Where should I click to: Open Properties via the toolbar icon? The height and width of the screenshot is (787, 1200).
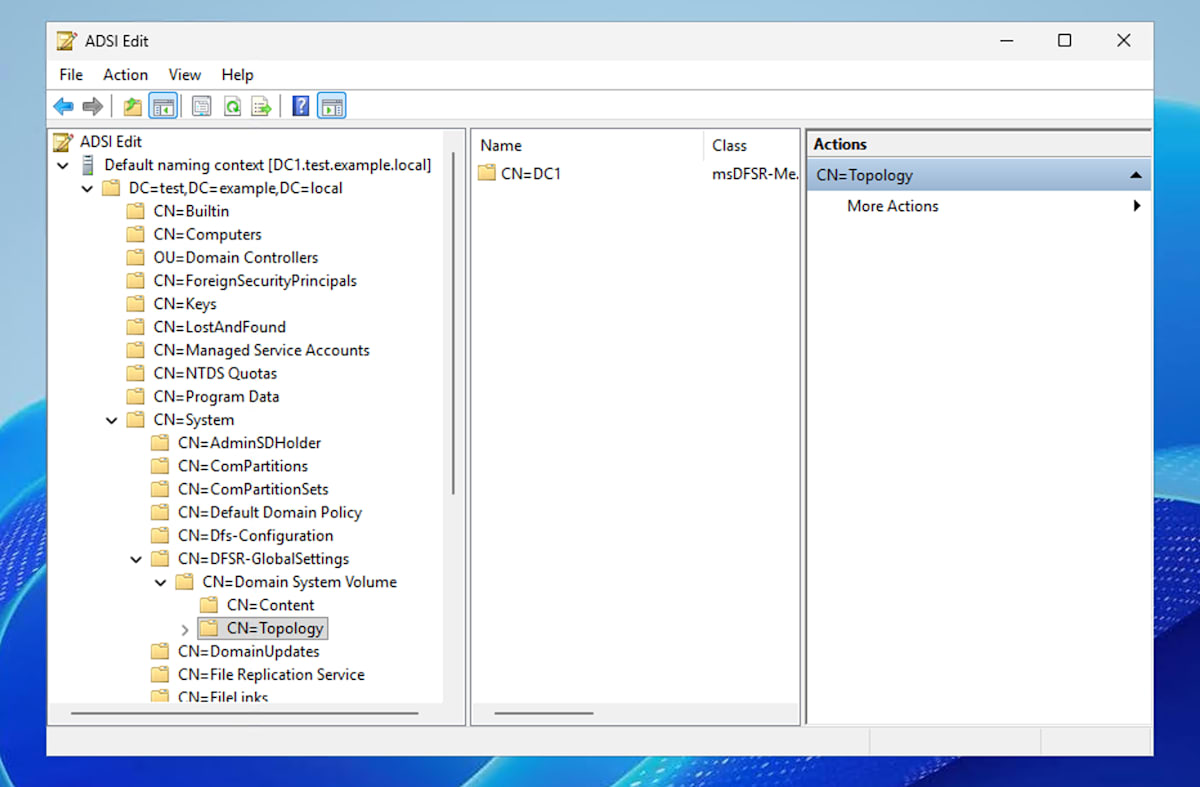pyautogui.click(x=202, y=106)
